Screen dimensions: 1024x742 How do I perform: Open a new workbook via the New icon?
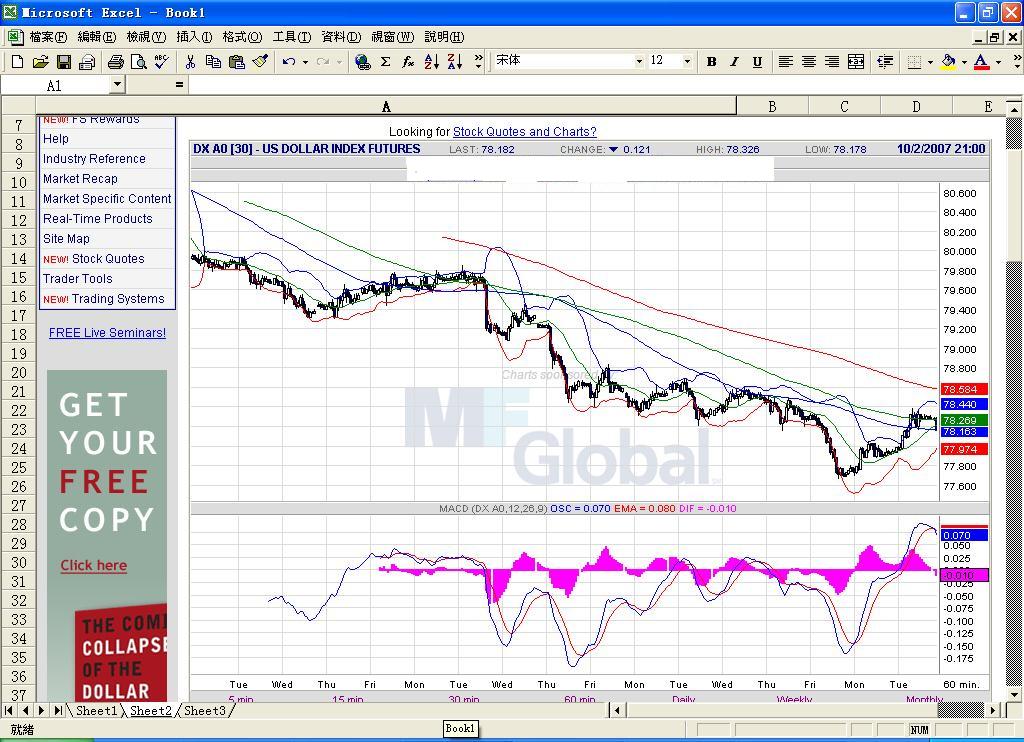click(x=16, y=61)
